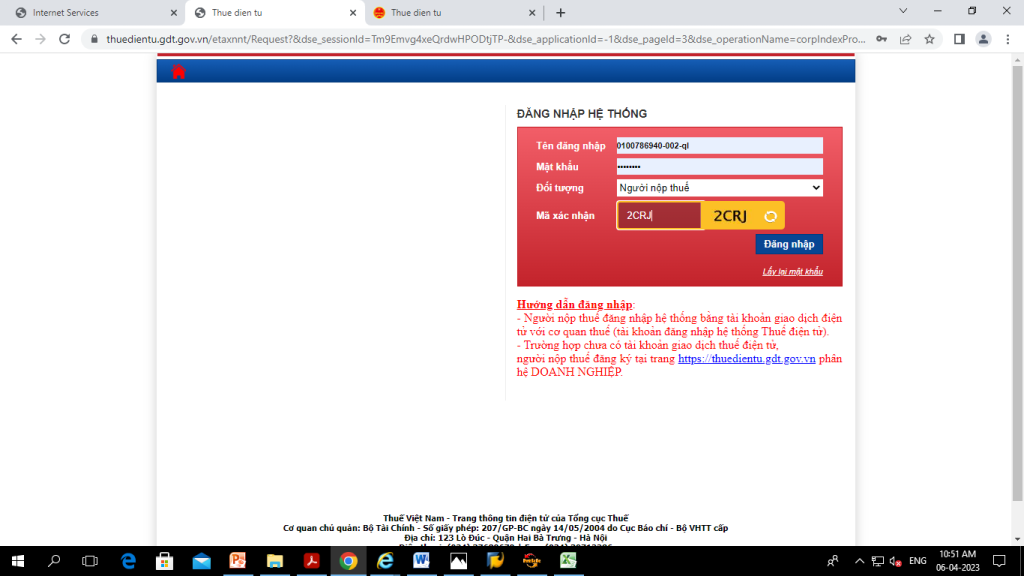Open the Đối tượng dropdown
The image size is (1024, 576).
click(x=719, y=188)
